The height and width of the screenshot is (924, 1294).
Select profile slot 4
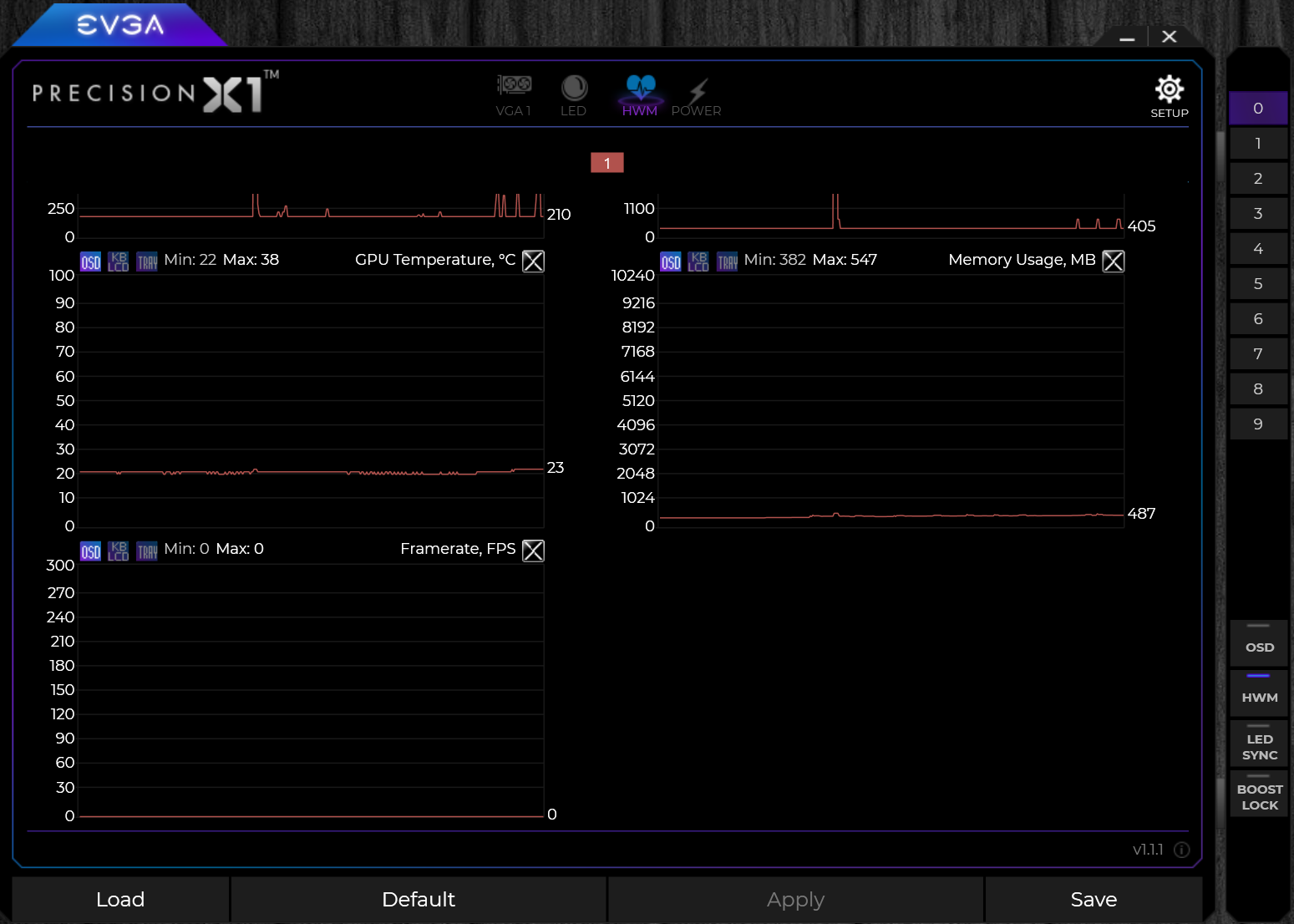coord(1258,249)
